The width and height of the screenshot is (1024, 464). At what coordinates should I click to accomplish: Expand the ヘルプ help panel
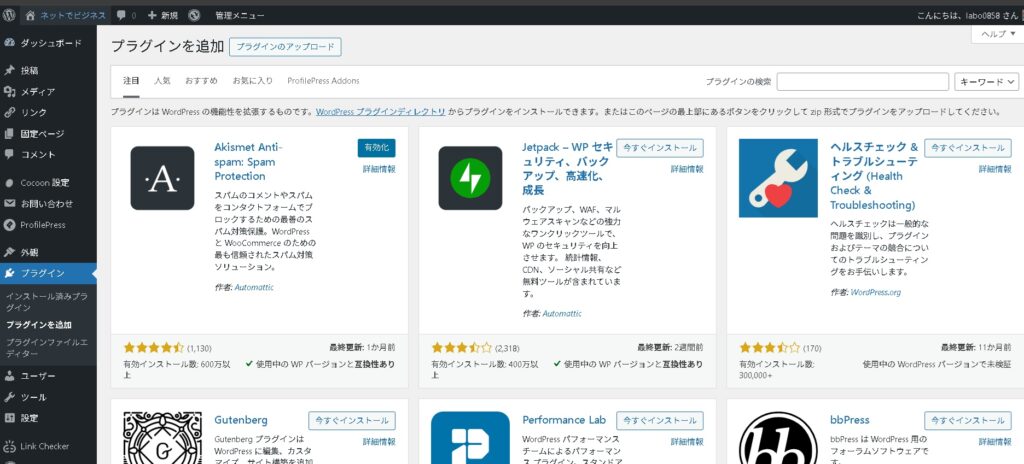999,34
